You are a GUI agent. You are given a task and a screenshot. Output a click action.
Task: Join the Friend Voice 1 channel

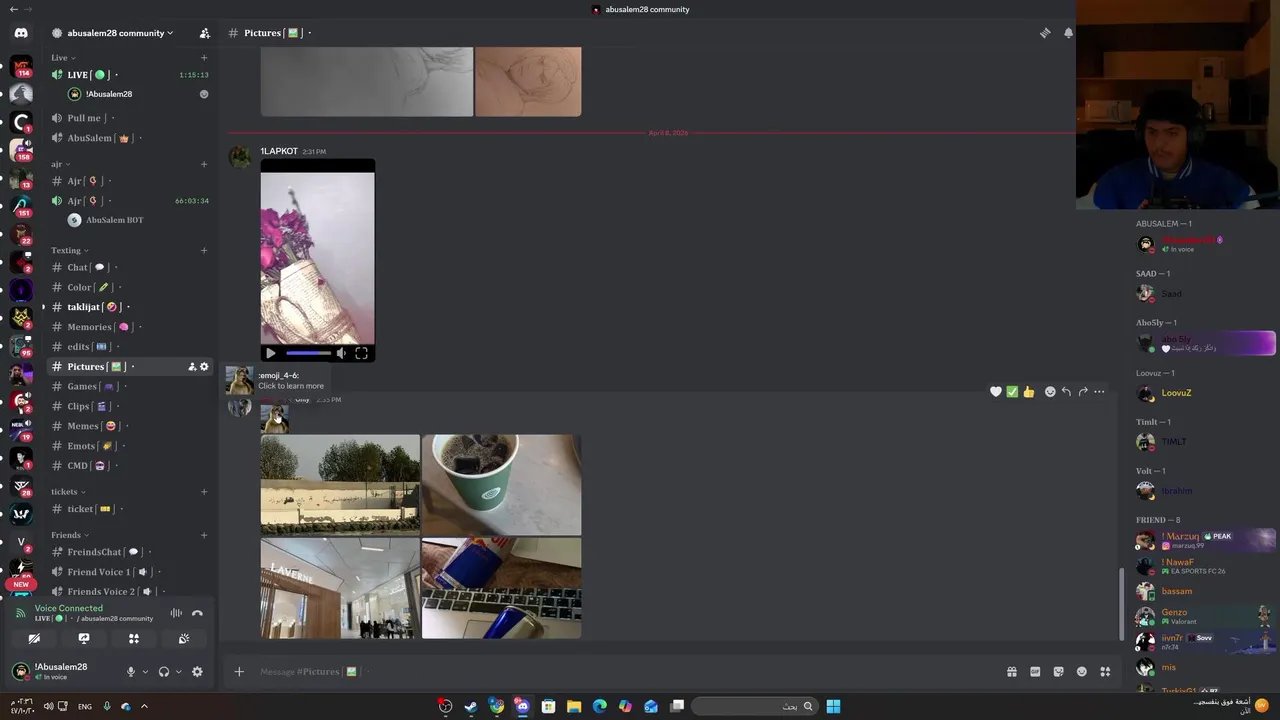[130, 572]
